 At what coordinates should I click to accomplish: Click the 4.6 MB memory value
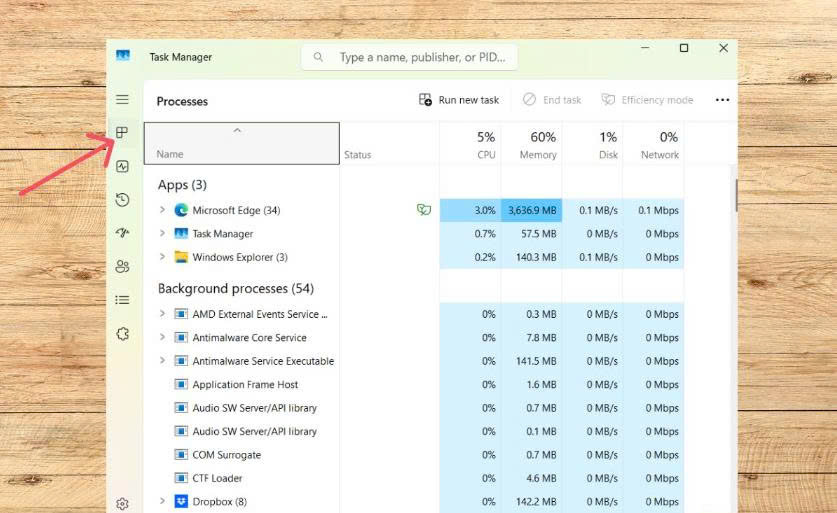[541, 478]
